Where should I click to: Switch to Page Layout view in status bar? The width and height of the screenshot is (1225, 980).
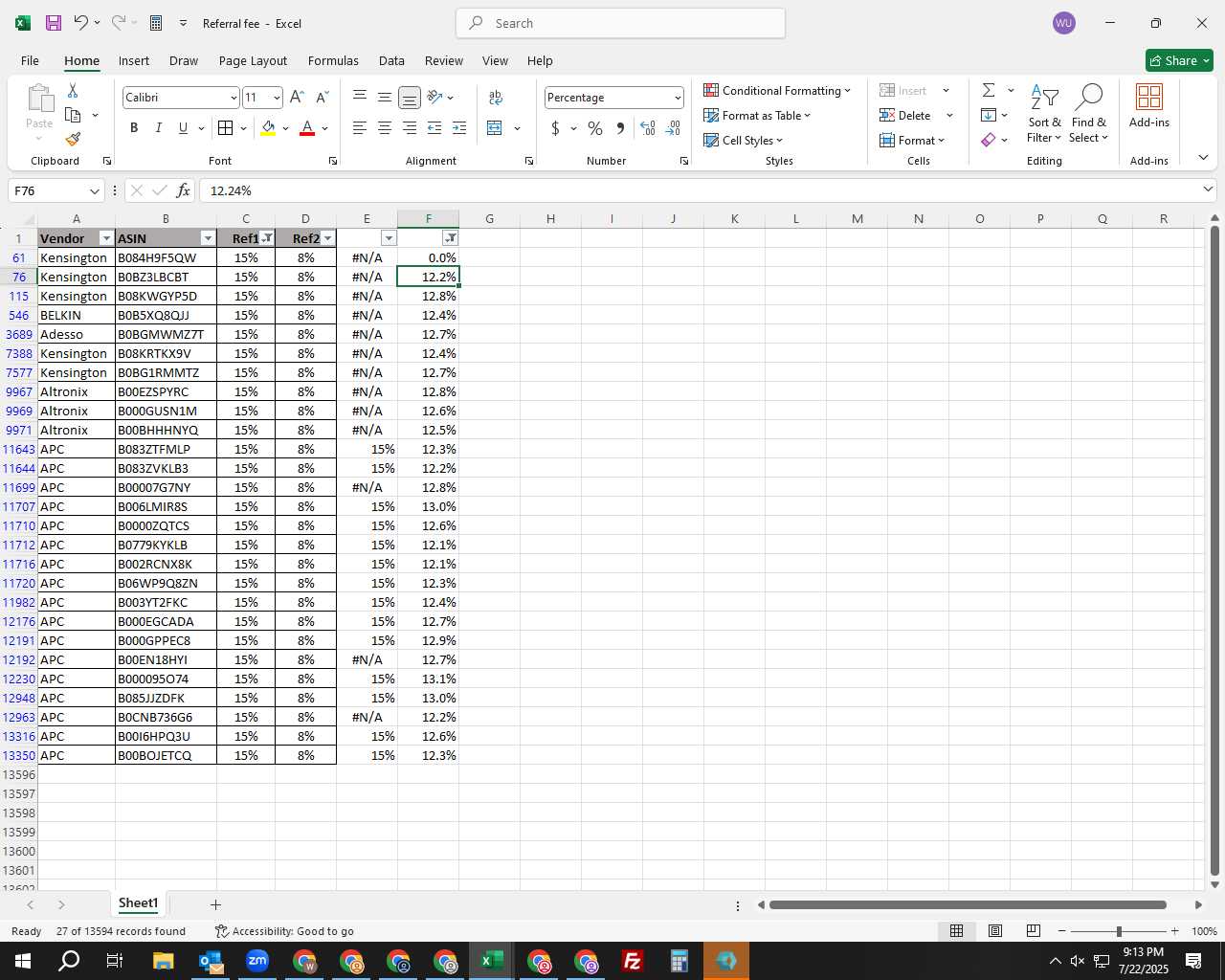click(995, 931)
